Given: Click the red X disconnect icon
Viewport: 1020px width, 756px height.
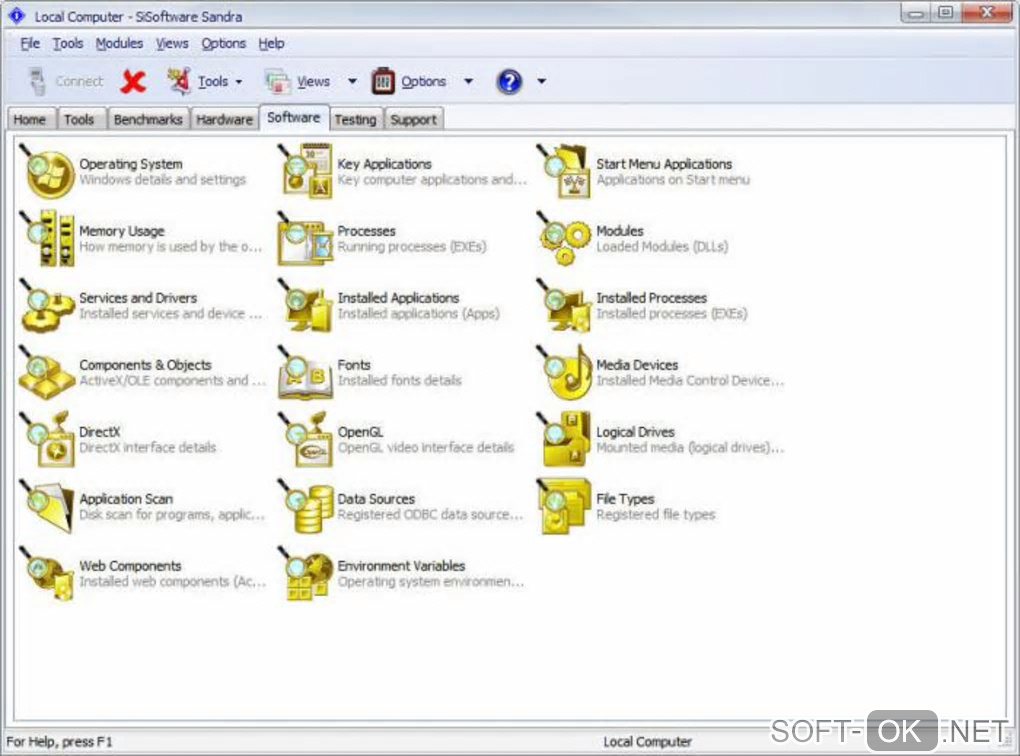Looking at the screenshot, I should click(x=133, y=82).
